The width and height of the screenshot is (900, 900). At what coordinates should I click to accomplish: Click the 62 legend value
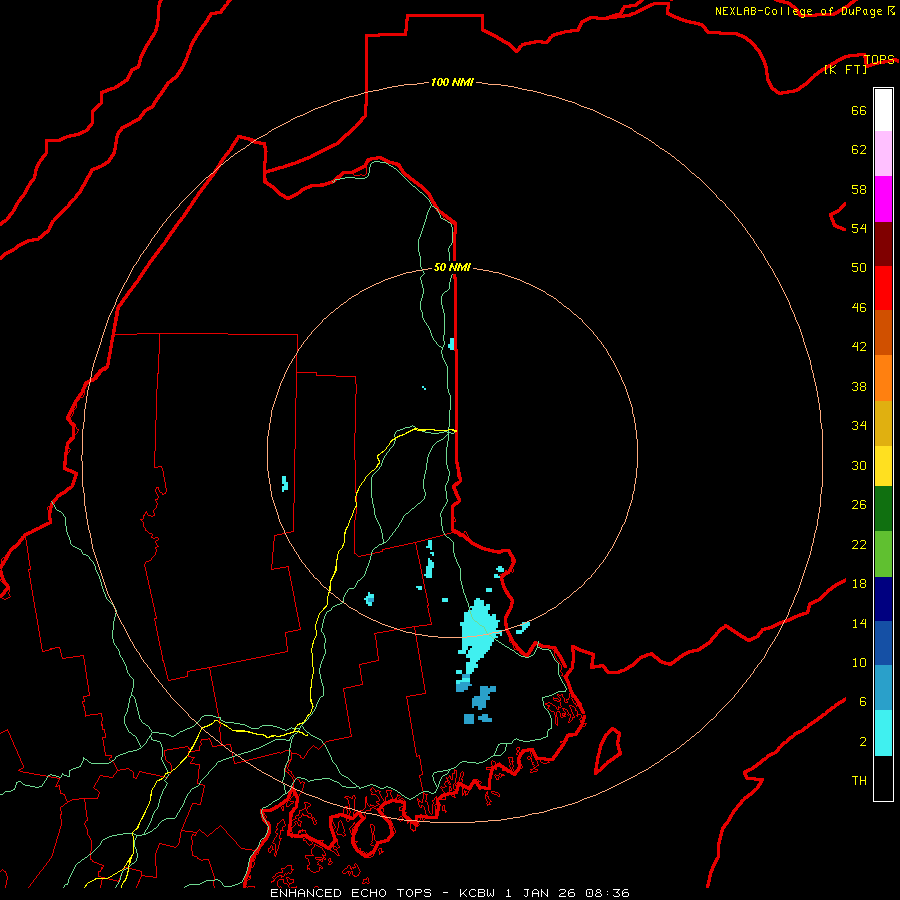(x=859, y=150)
